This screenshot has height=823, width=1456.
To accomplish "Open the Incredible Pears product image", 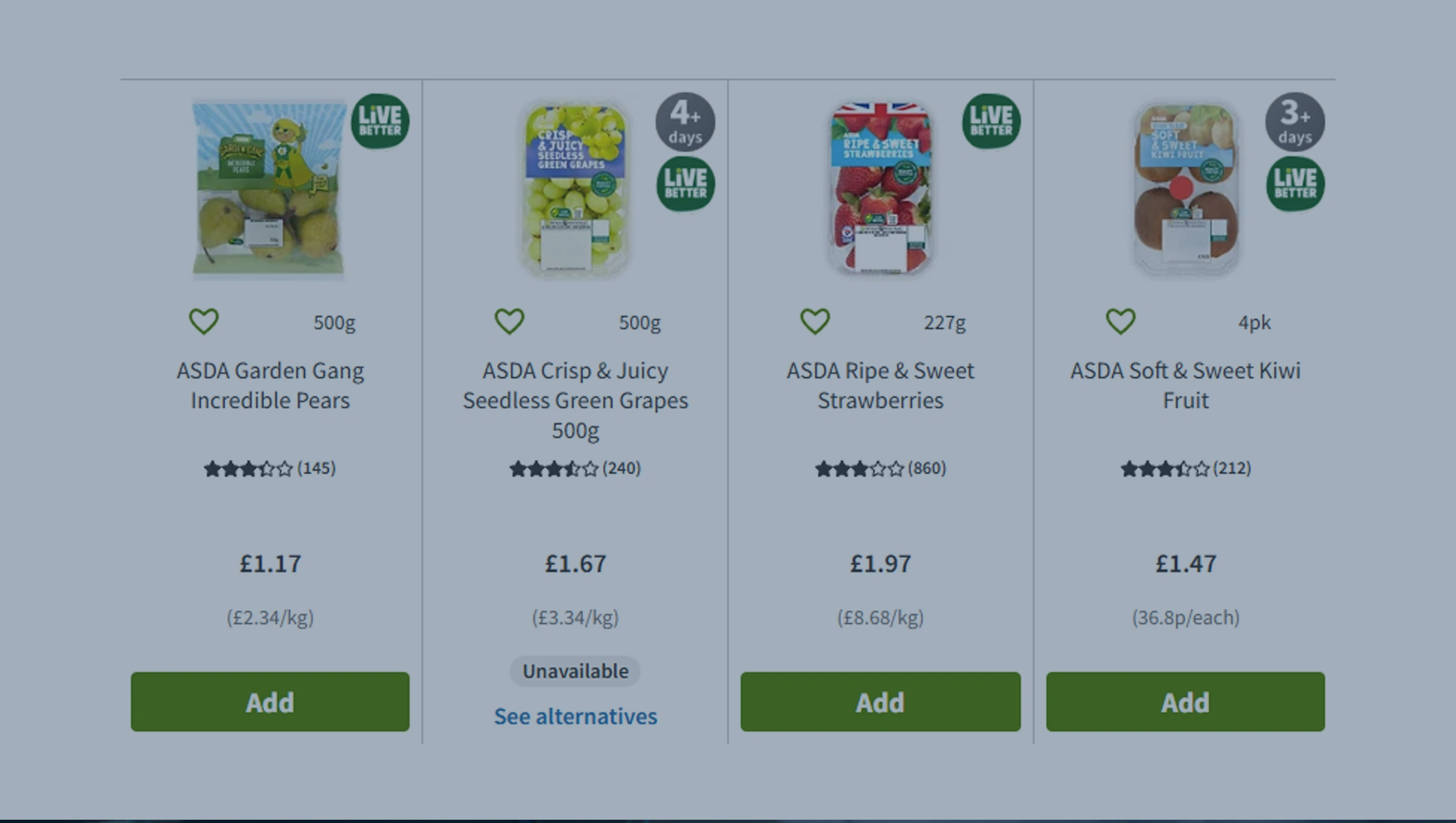I will (x=269, y=189).
